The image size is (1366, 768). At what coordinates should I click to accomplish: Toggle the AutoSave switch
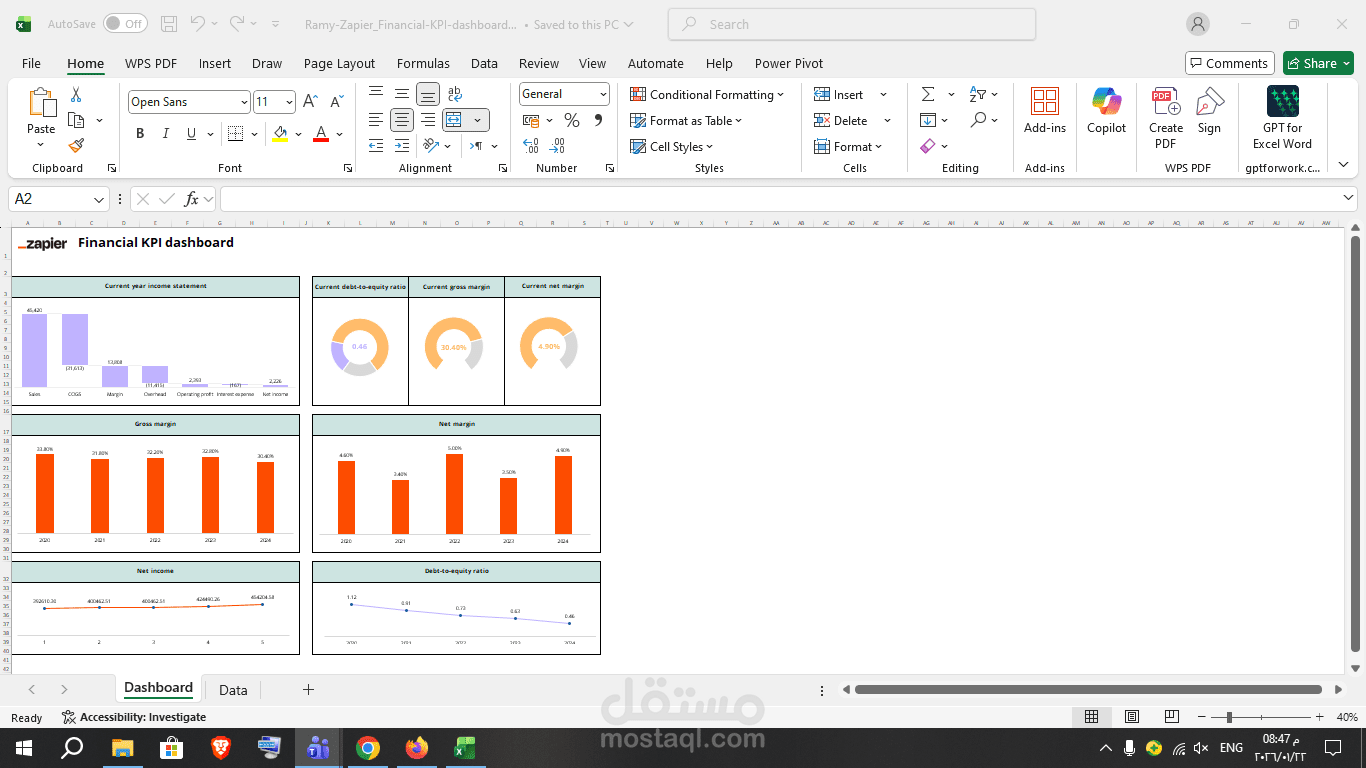pyautogui.click(x=124, y=24)
